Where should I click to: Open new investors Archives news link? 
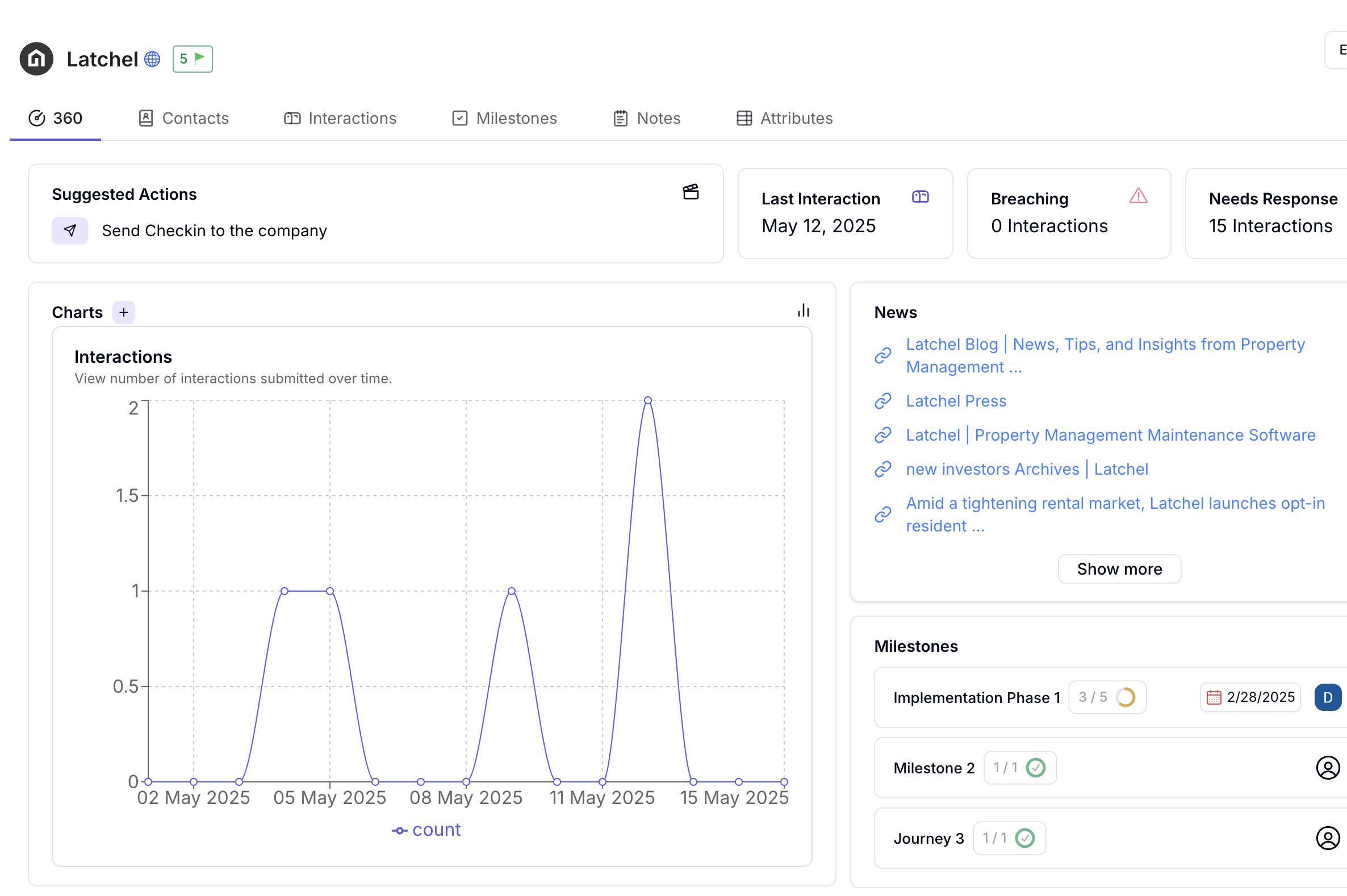pyautogui.click(x=1026, y=469)
